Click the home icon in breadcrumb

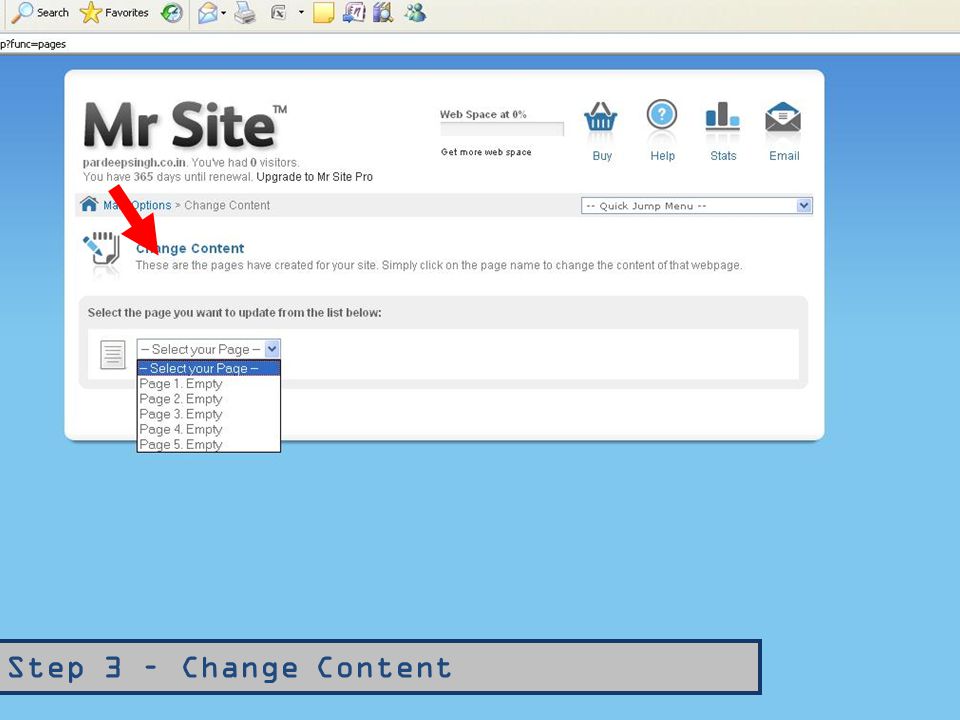tap(89, 204)
